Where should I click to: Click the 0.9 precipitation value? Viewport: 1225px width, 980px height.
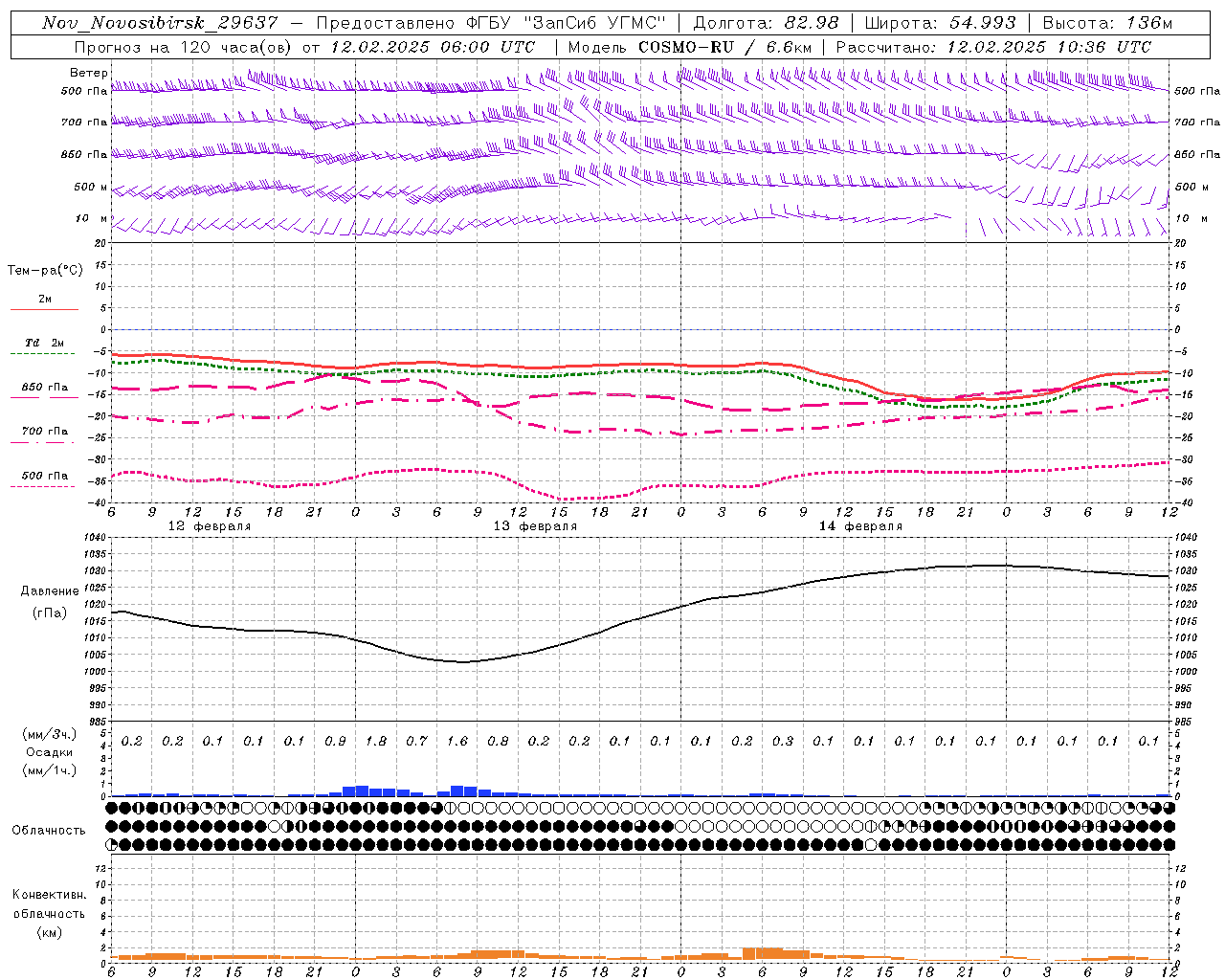click(x=335, y=741)
